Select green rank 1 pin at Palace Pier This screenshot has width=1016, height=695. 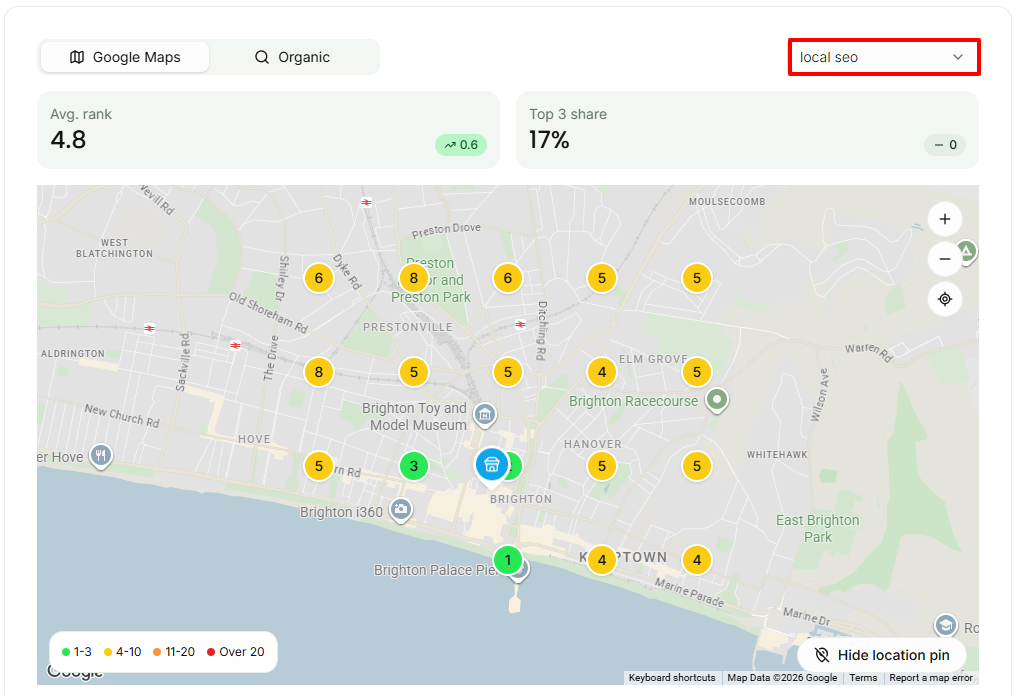click(507, 560)
